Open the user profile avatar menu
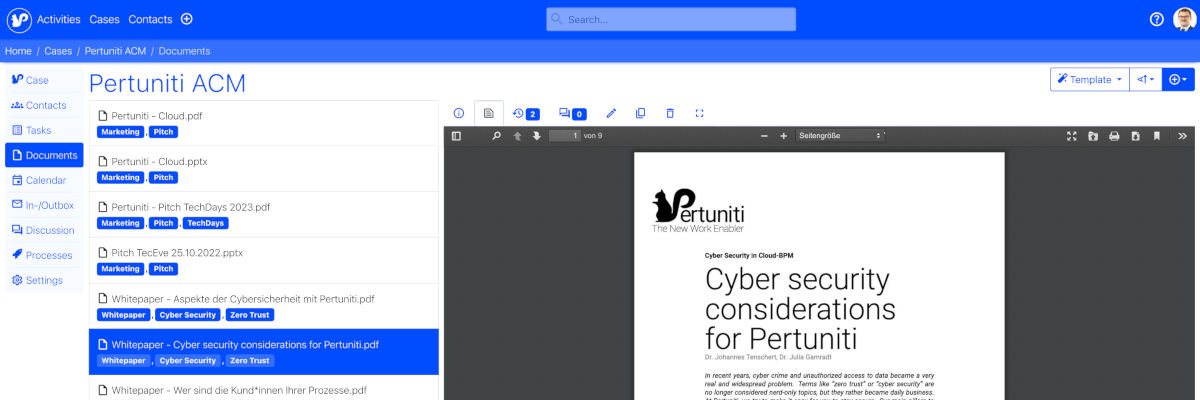 (x=1184, y=19)
